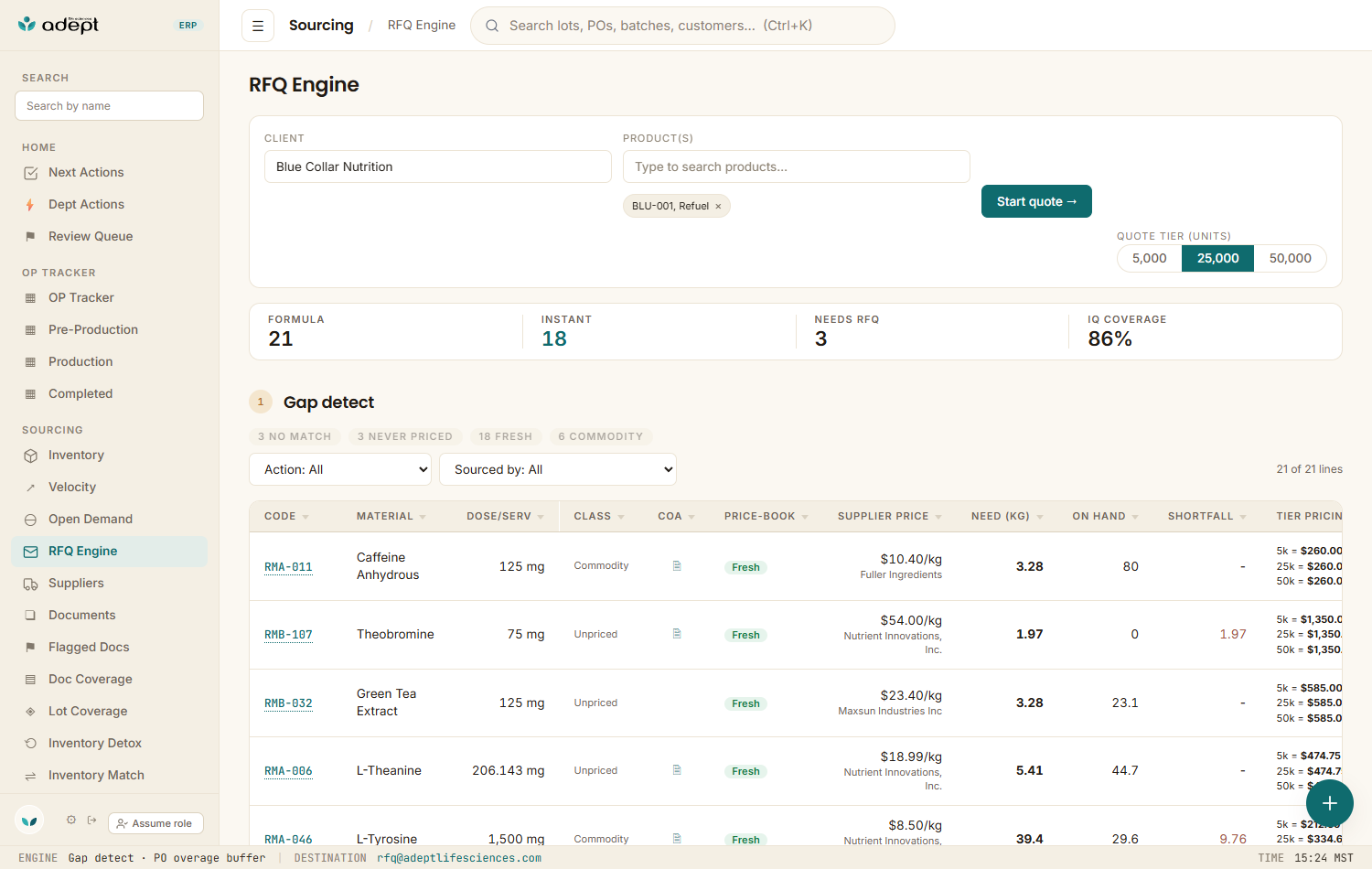
Task: Select the 25,000 quote tier
Action: click(1218, 259)
